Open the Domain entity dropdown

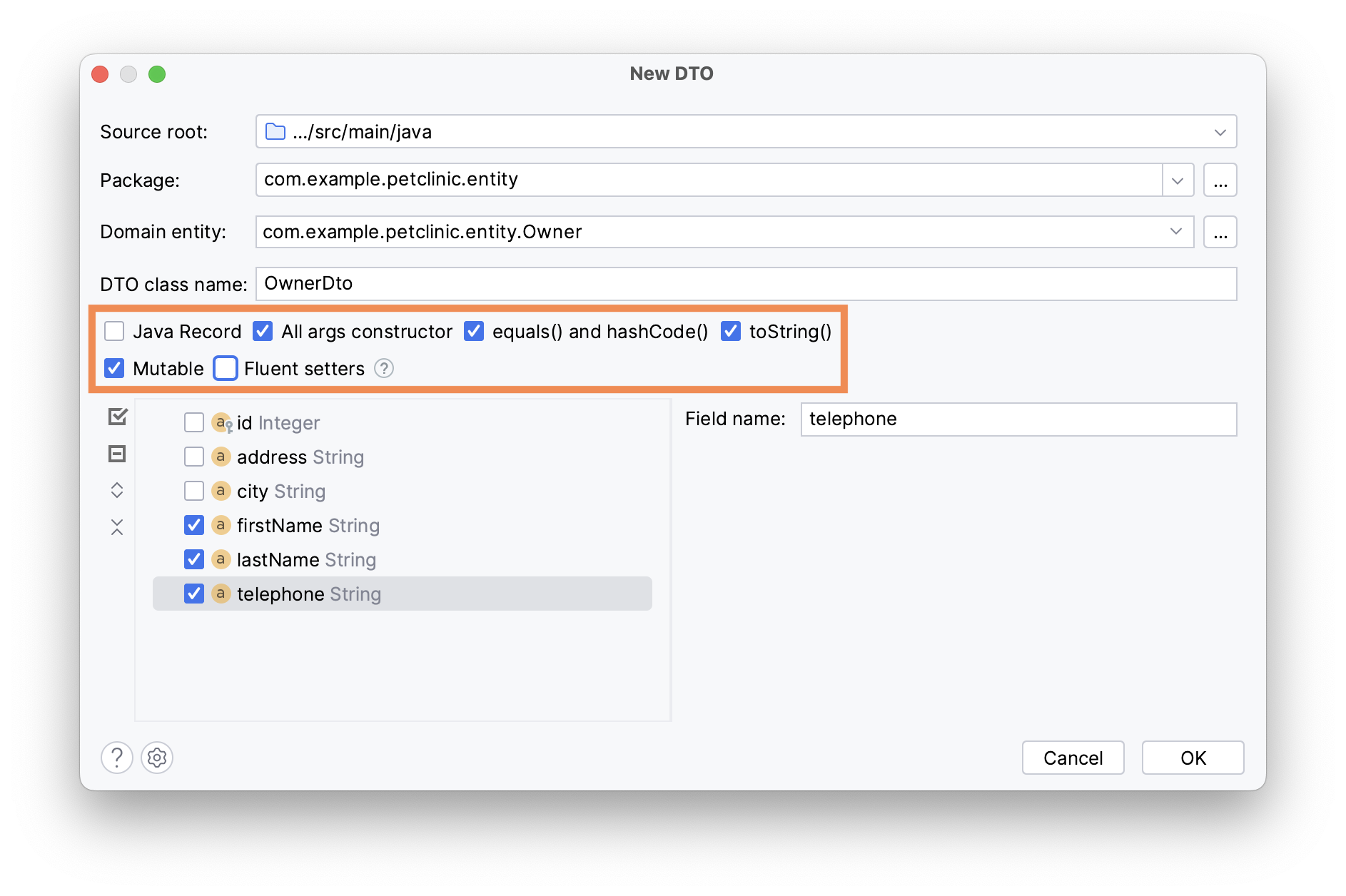[x=1175, y=232]
